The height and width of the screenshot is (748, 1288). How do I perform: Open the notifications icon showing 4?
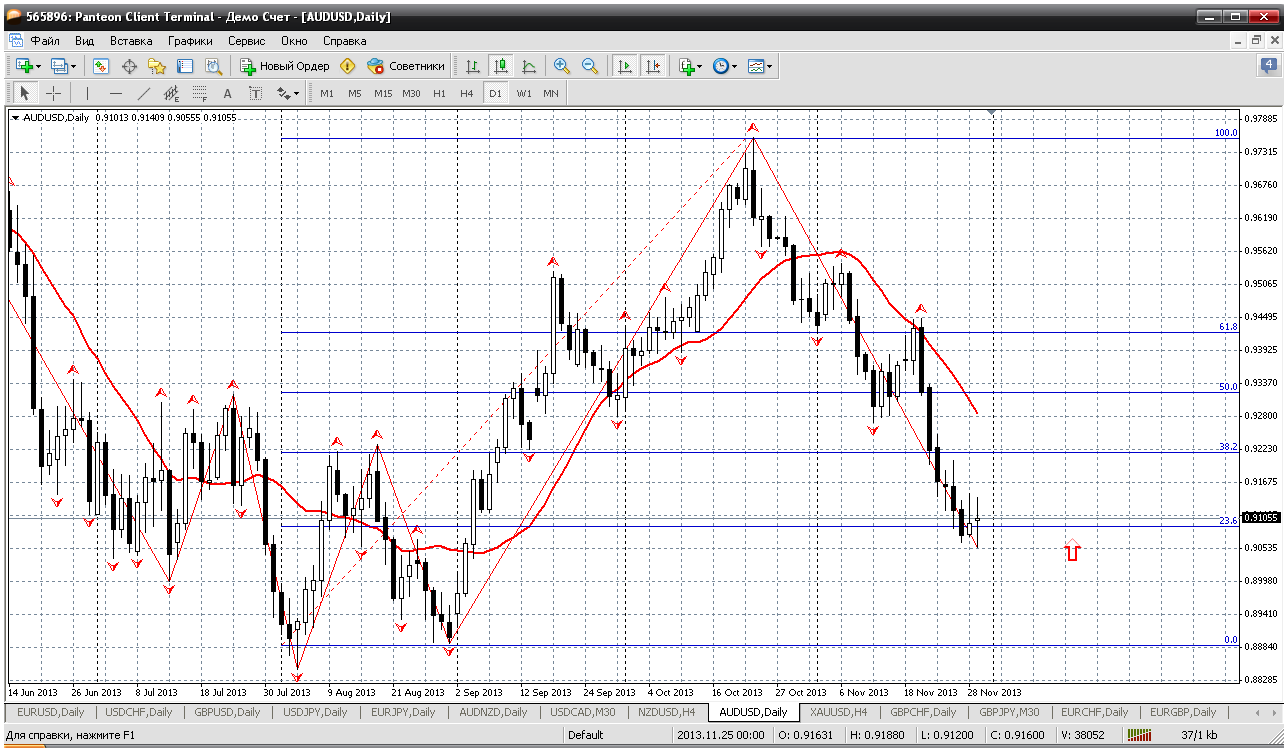click(1269, 66)
